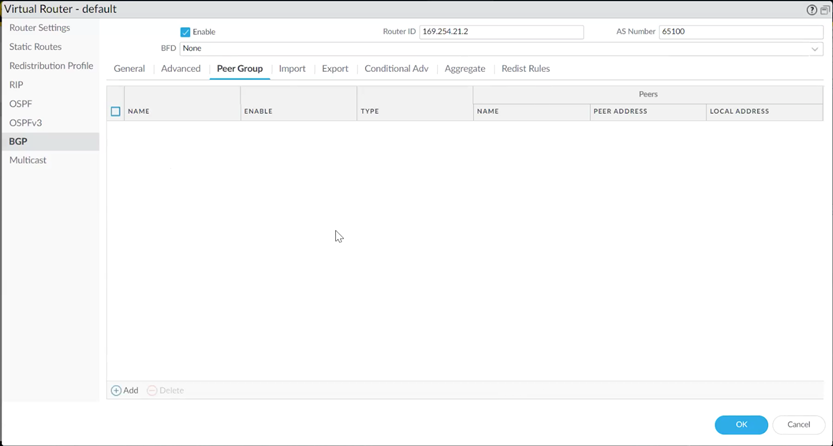This screenshot has height=446, width=833.
Task: Click the Delete minus icon
Action: (x=152, y=390)
